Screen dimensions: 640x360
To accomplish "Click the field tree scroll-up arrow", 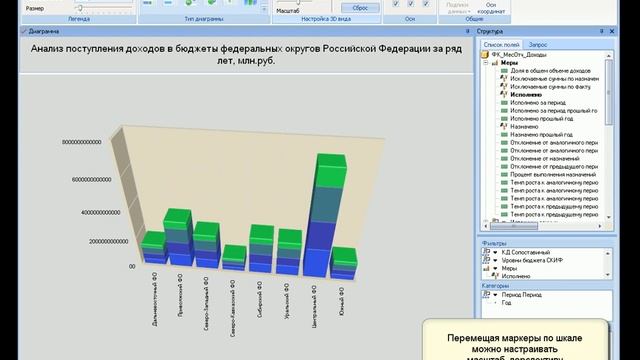I will pyautogui.click(x=609, y=55).
